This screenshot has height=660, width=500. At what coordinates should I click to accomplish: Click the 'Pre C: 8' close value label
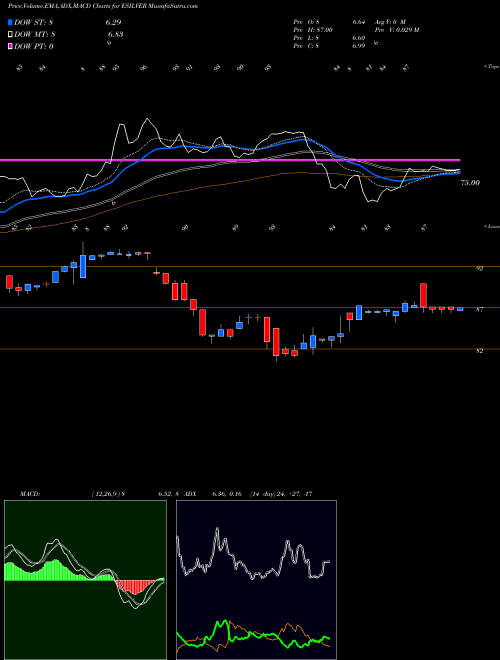307,46
